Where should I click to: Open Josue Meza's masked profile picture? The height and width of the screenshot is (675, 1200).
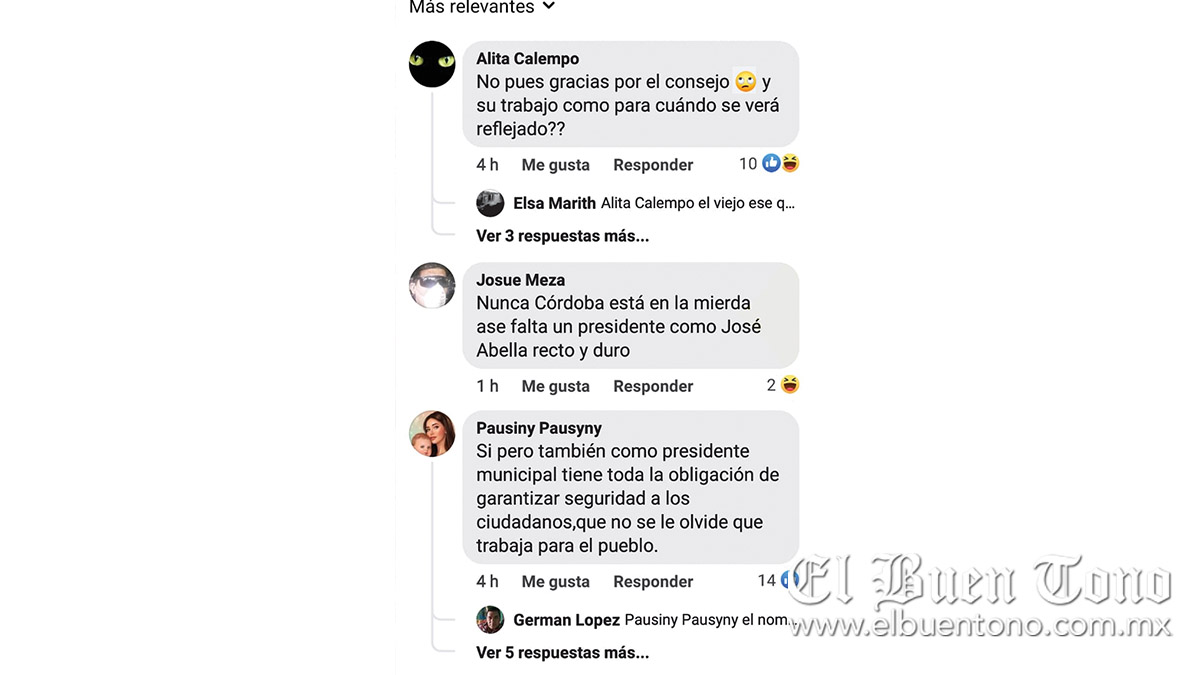pos(432,286)
